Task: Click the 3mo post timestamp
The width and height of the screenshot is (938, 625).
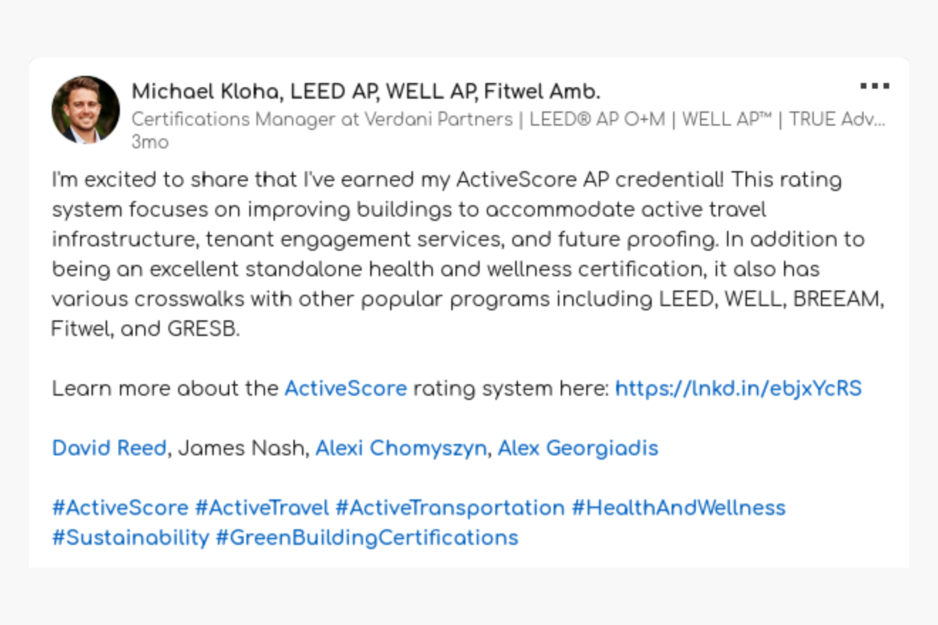Action: coord(150,142)
